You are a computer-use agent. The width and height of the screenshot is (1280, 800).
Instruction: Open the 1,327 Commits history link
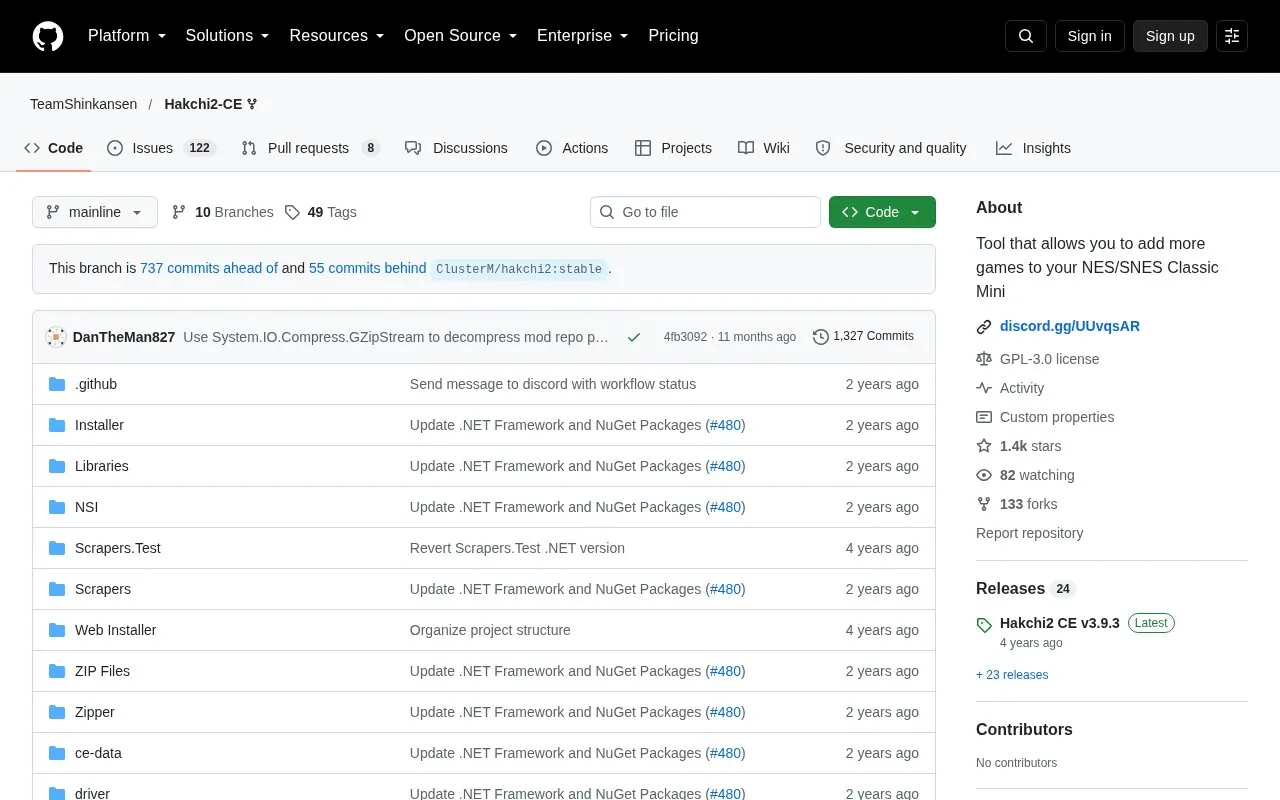click(863, 336)
